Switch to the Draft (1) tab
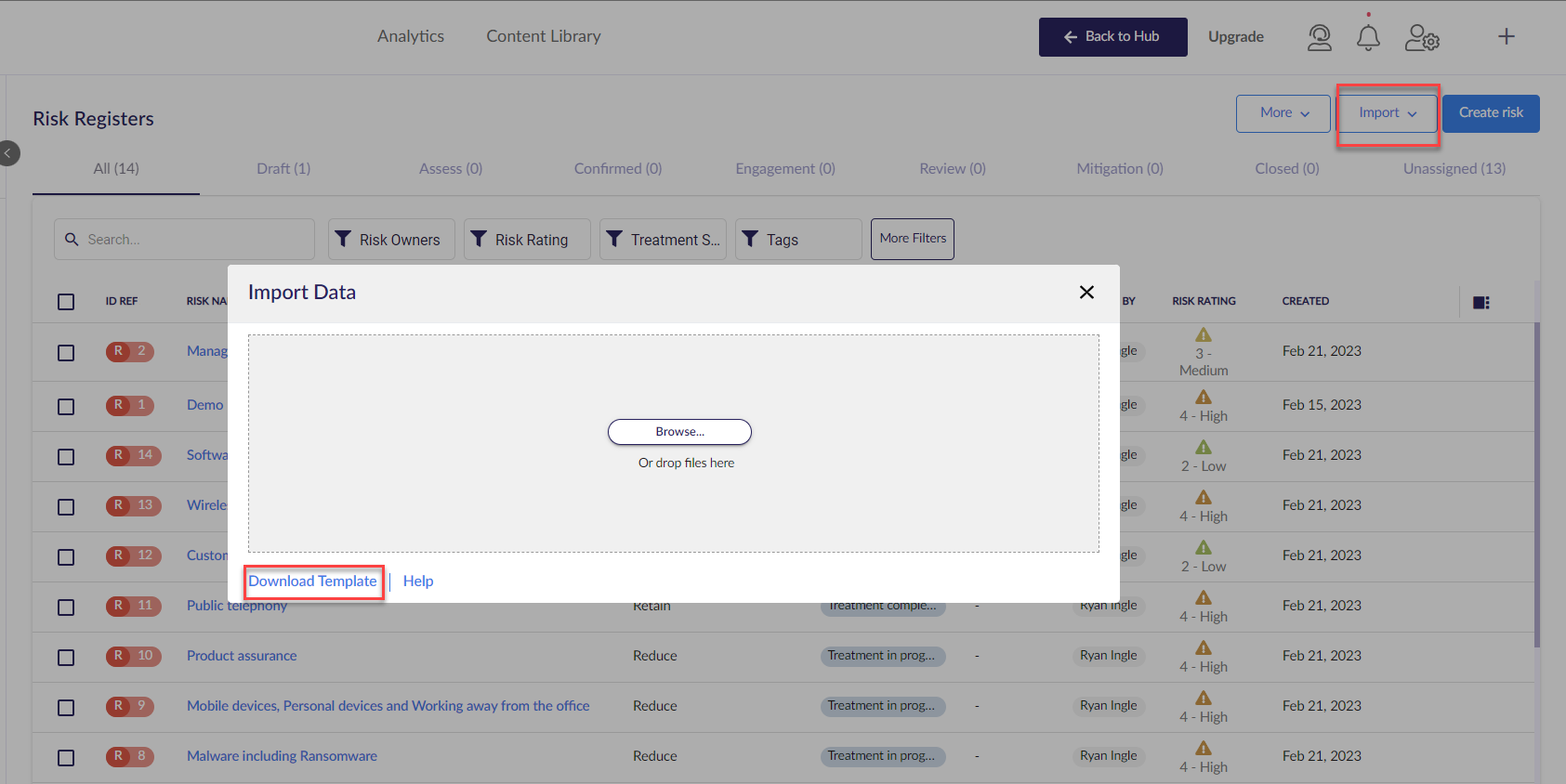Screen dimensions: 1566x784 tap(283, 169)
